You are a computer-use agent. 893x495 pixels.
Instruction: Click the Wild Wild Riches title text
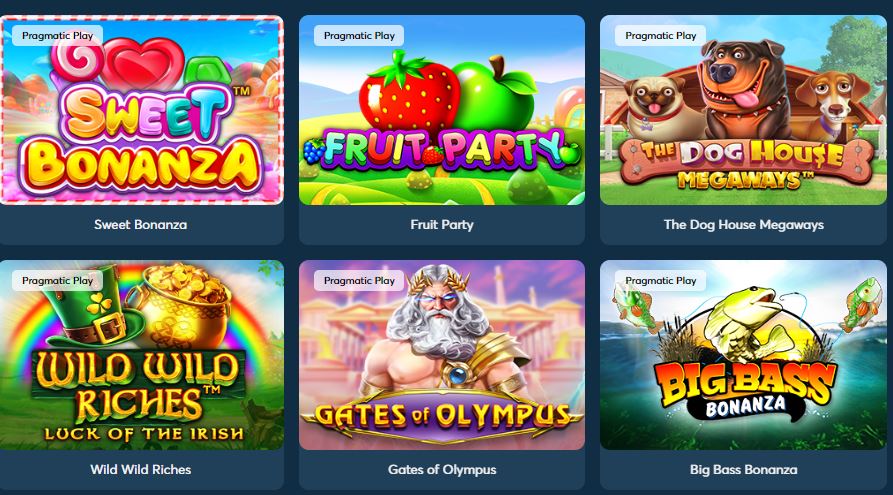tap(141, 469)
